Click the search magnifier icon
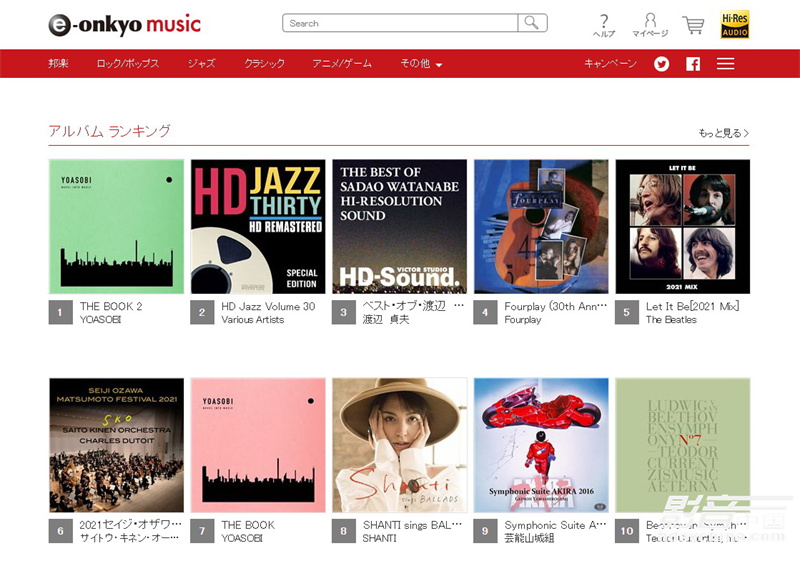 (x=532, y=23)
